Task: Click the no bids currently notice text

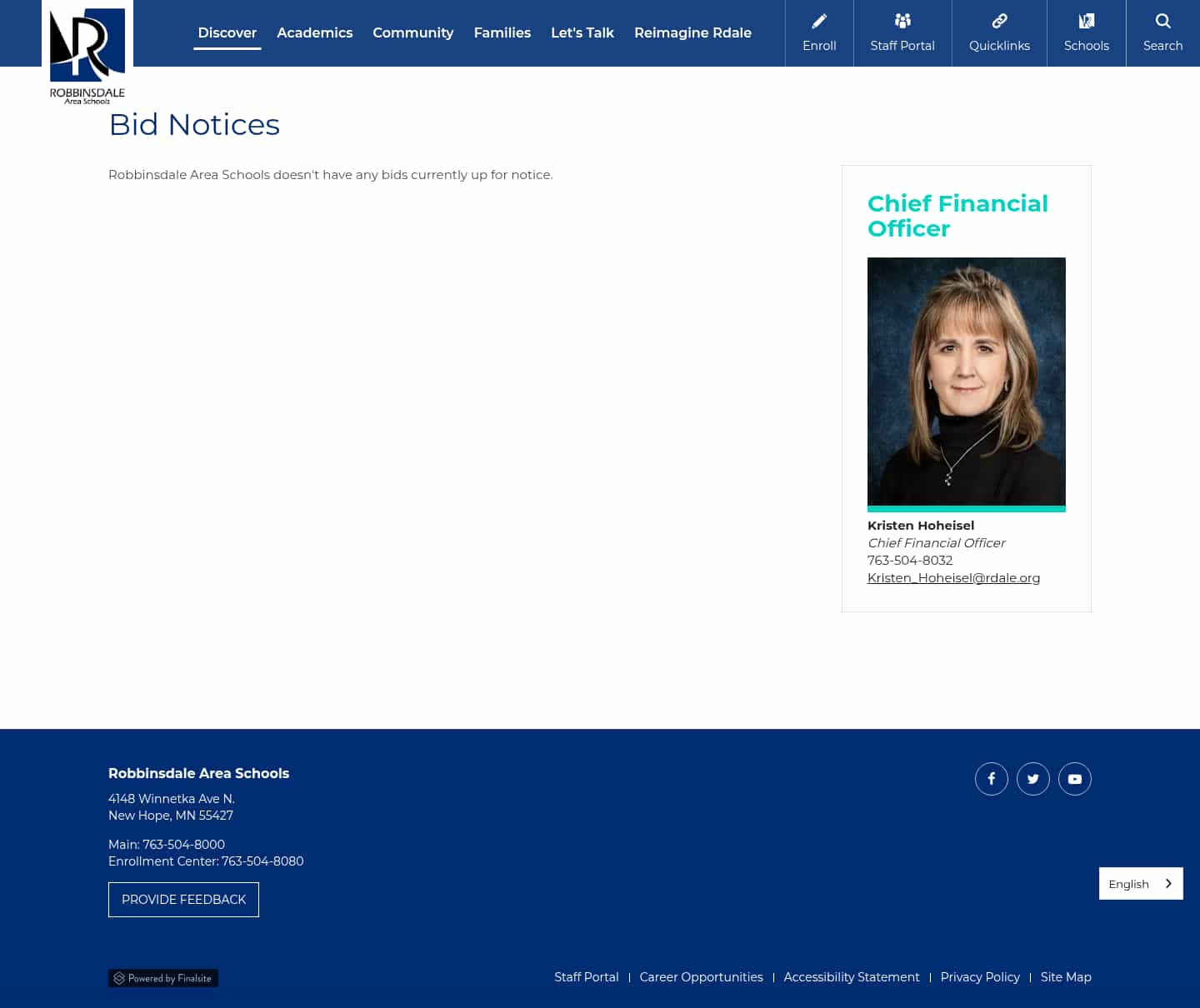Action: [331, 175]
